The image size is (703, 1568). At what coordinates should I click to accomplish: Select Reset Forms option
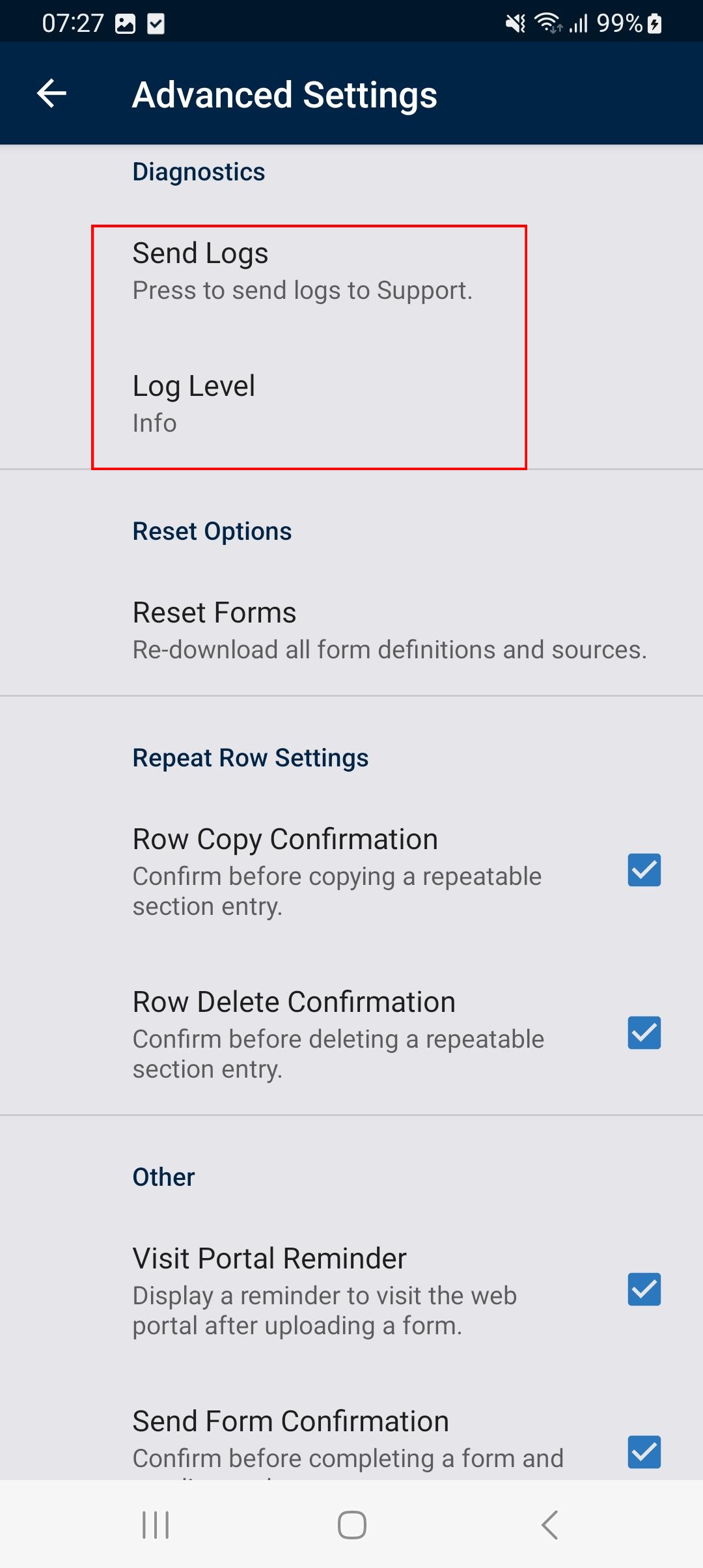point(351,630)
